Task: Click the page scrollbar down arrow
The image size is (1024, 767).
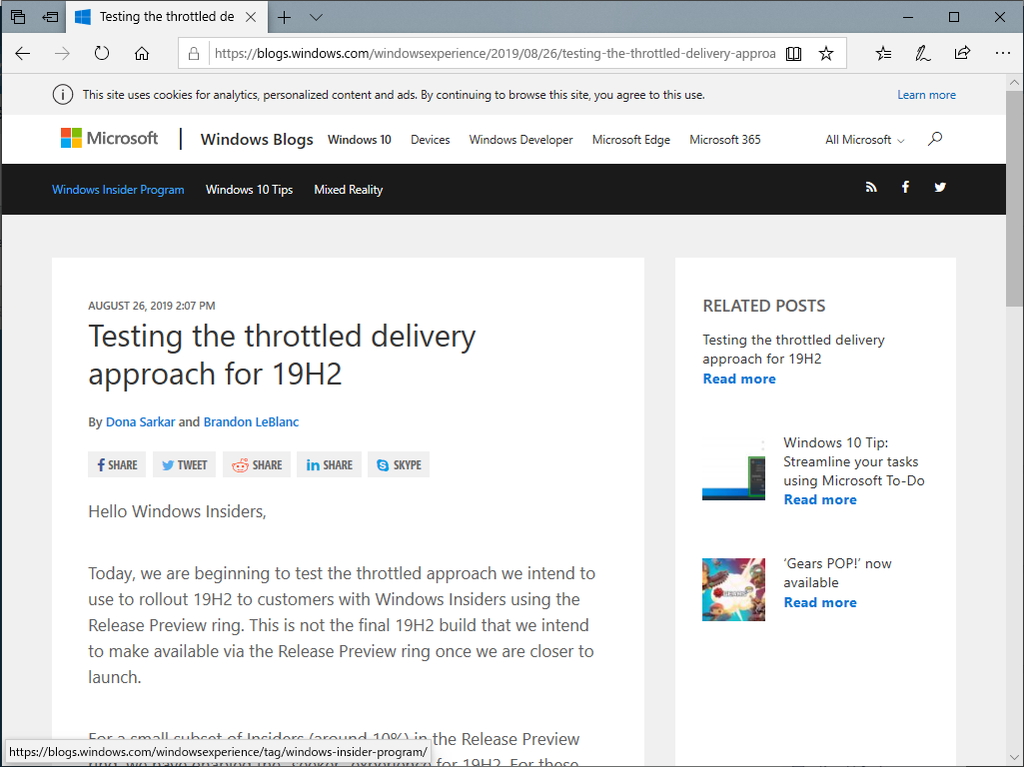Action: (x=1014, y=757)
